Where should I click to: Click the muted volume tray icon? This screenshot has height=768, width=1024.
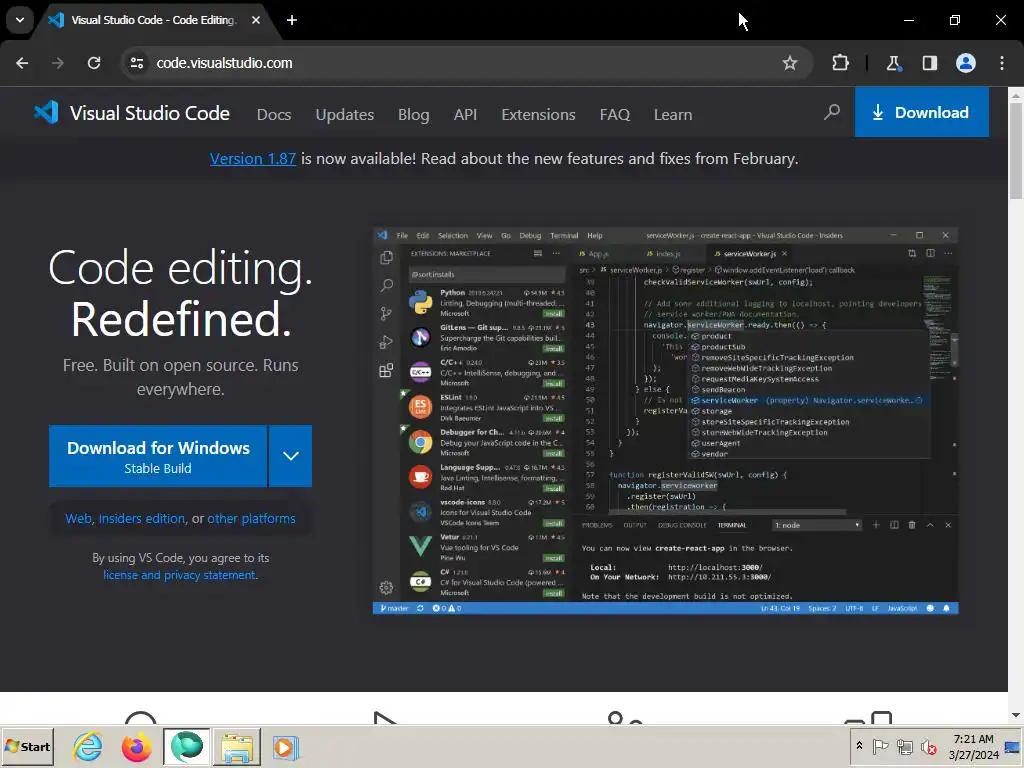coord(928,746)
